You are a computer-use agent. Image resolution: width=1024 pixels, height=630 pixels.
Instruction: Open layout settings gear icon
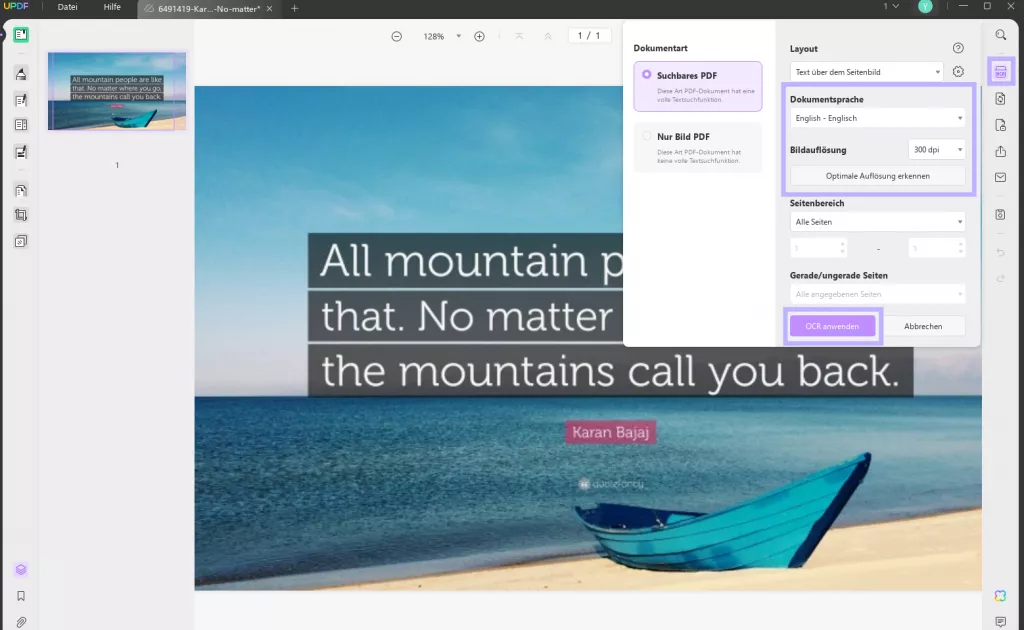[x=958, y=72]
